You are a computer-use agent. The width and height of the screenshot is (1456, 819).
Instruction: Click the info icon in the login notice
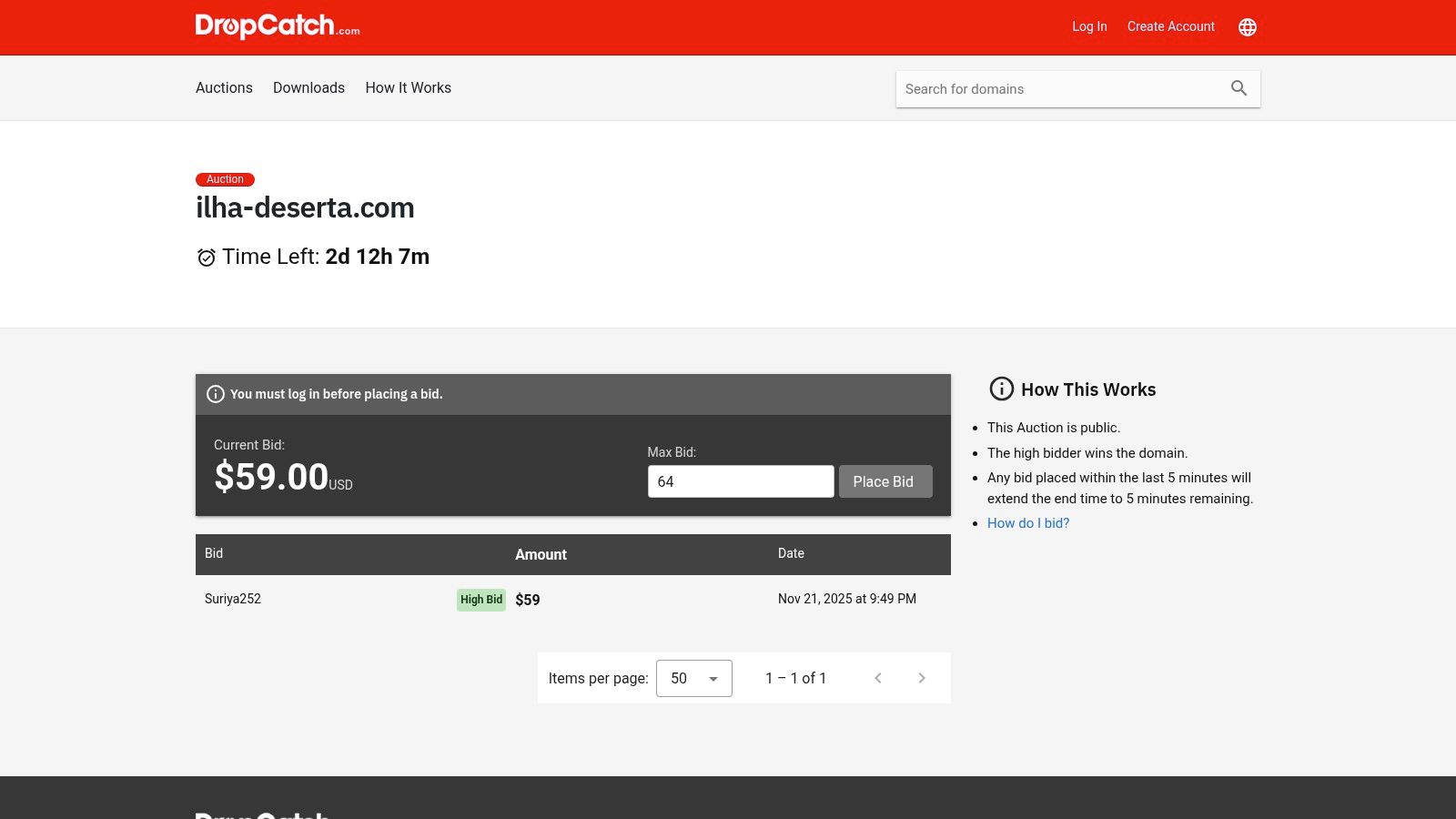click(x=216, y=394)
